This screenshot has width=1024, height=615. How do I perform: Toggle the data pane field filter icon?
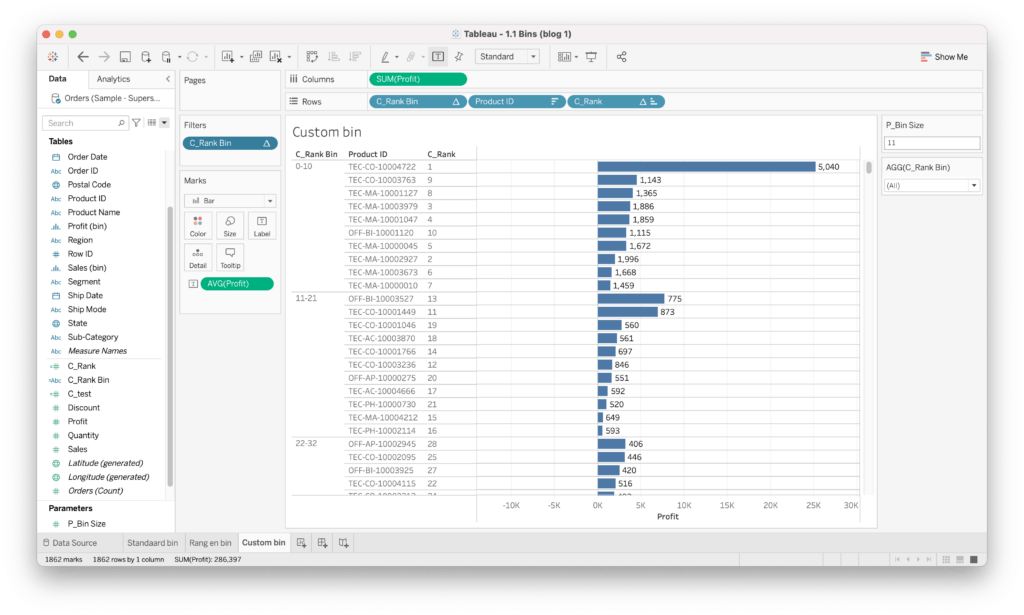point(137,123)
